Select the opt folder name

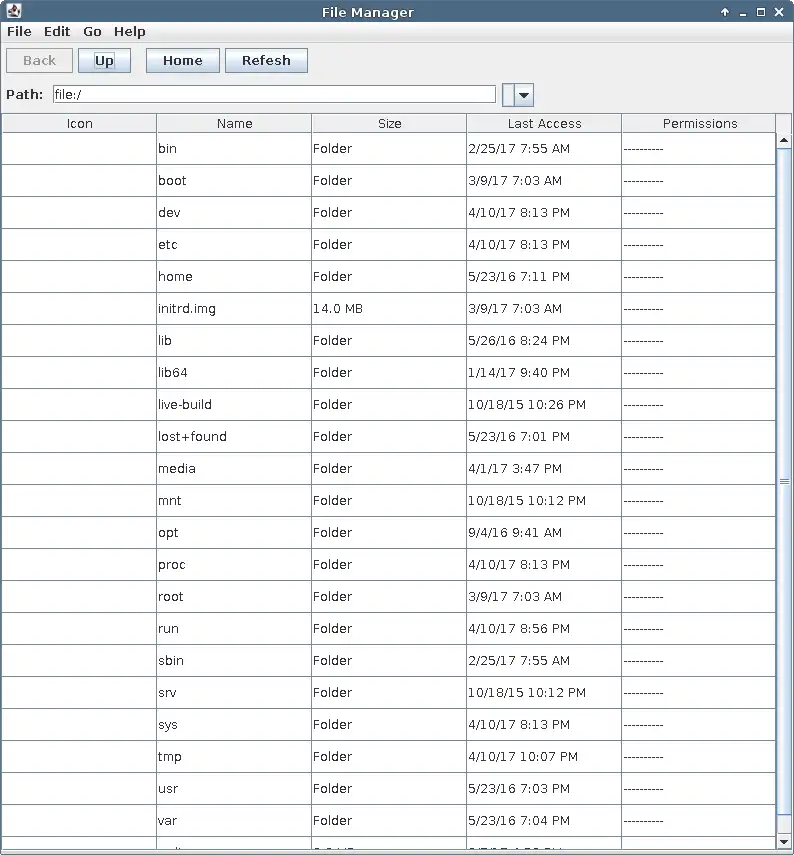coord(168,533)
